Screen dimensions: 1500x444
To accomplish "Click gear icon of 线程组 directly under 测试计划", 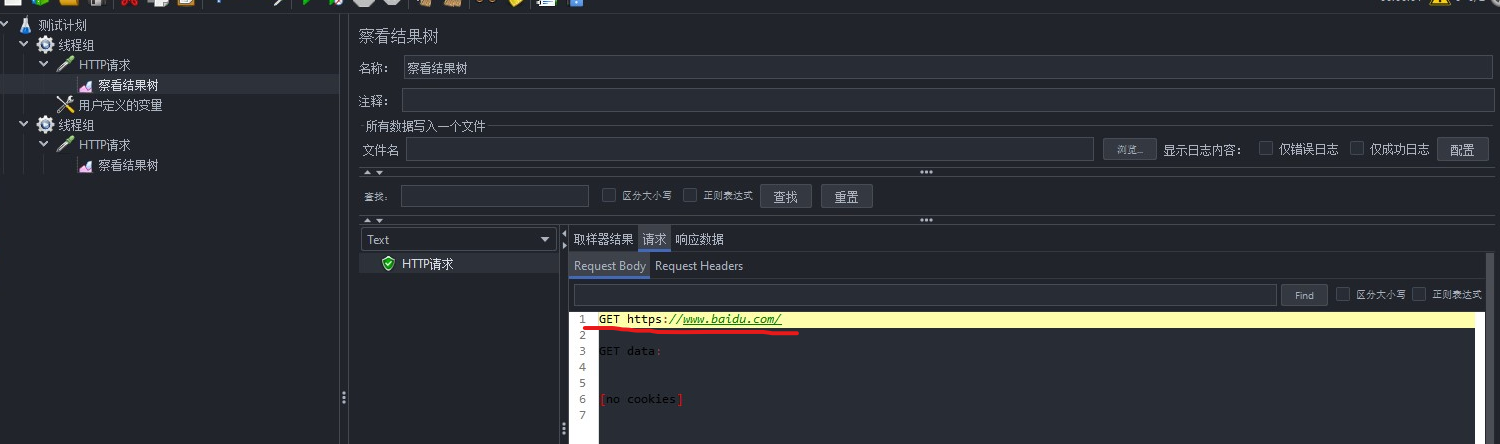I will (x=45, y=45).
